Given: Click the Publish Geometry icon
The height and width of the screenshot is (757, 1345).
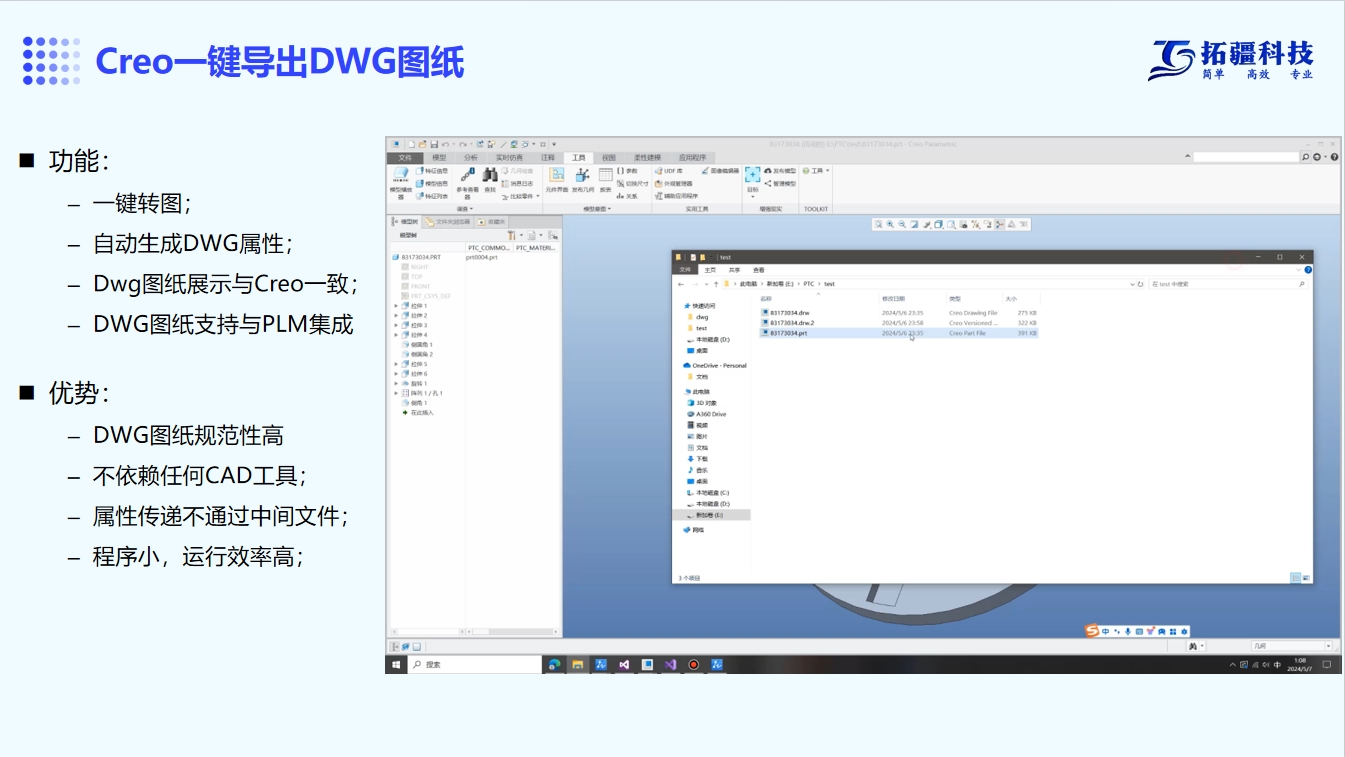Looking at the screenshot, I should point(582,179).
